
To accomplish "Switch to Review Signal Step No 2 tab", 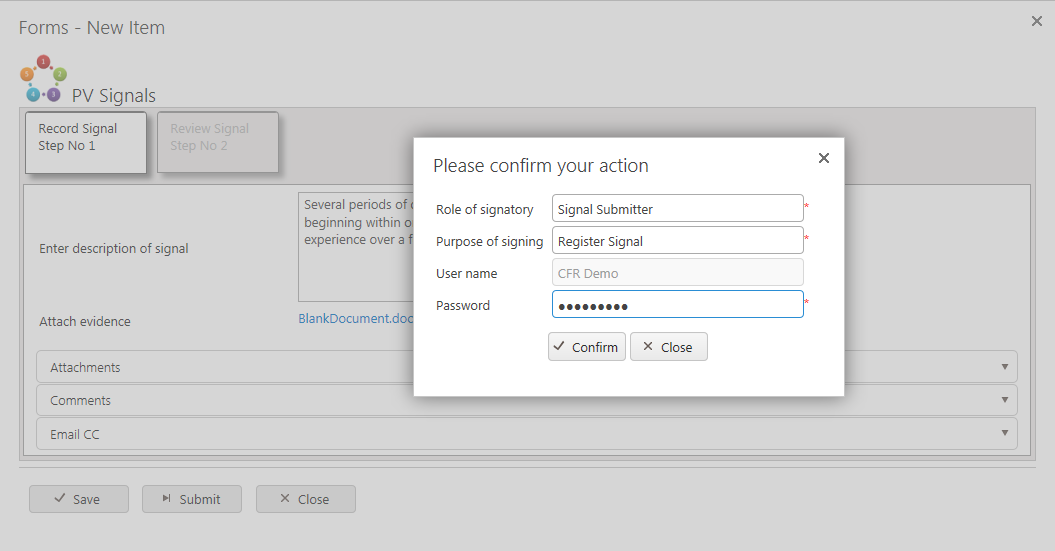I will pos(217,142).
